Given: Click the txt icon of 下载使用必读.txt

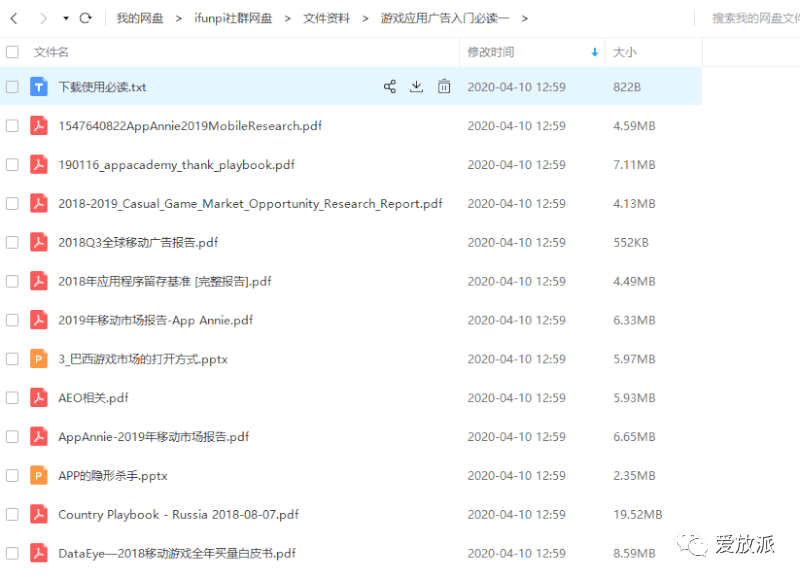Looking at the screenshot, I should [39, 87].
